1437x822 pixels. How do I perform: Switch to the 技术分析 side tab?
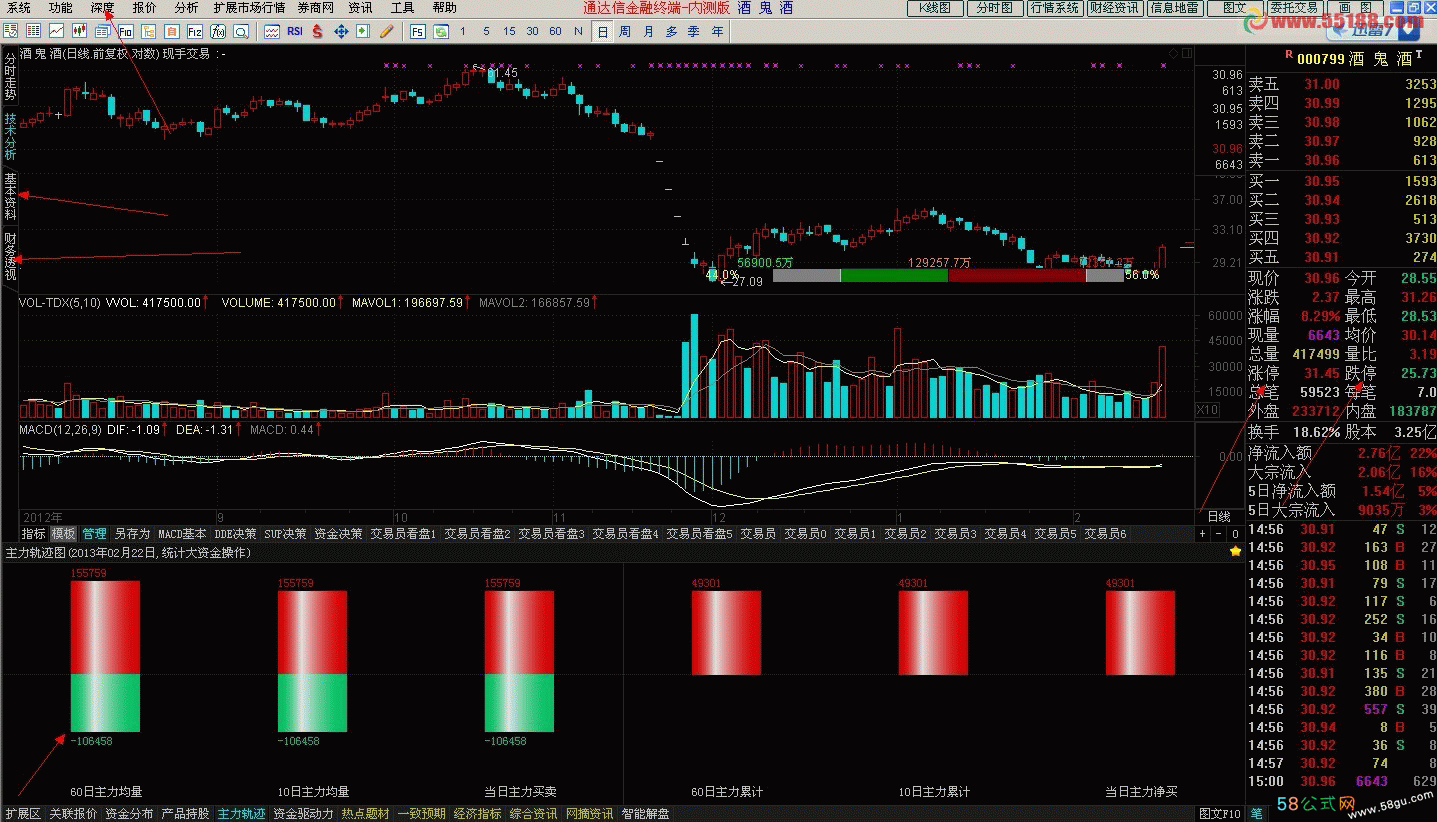point(9,137)
